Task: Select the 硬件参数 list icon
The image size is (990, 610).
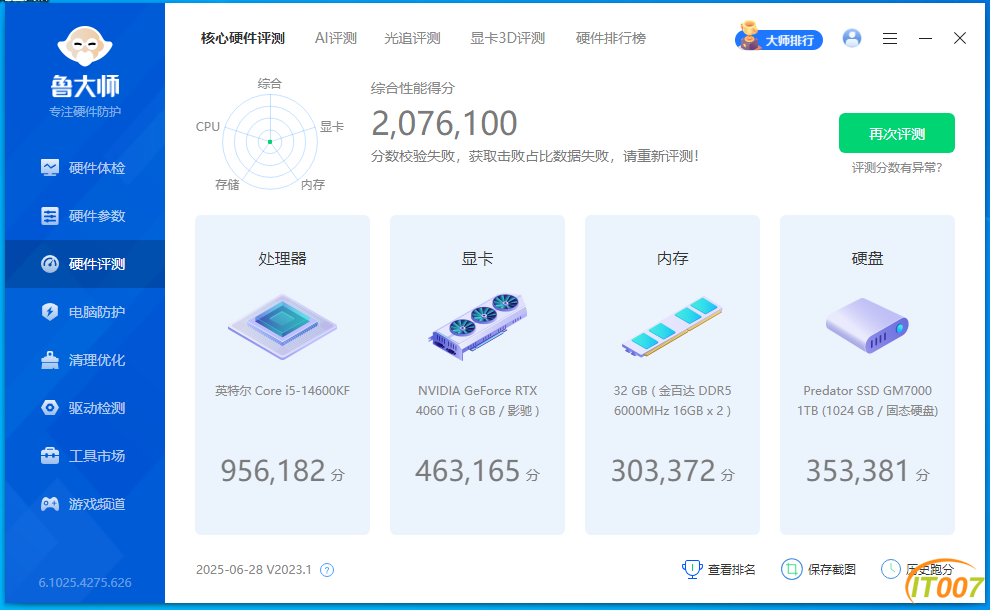Action: 50,216
